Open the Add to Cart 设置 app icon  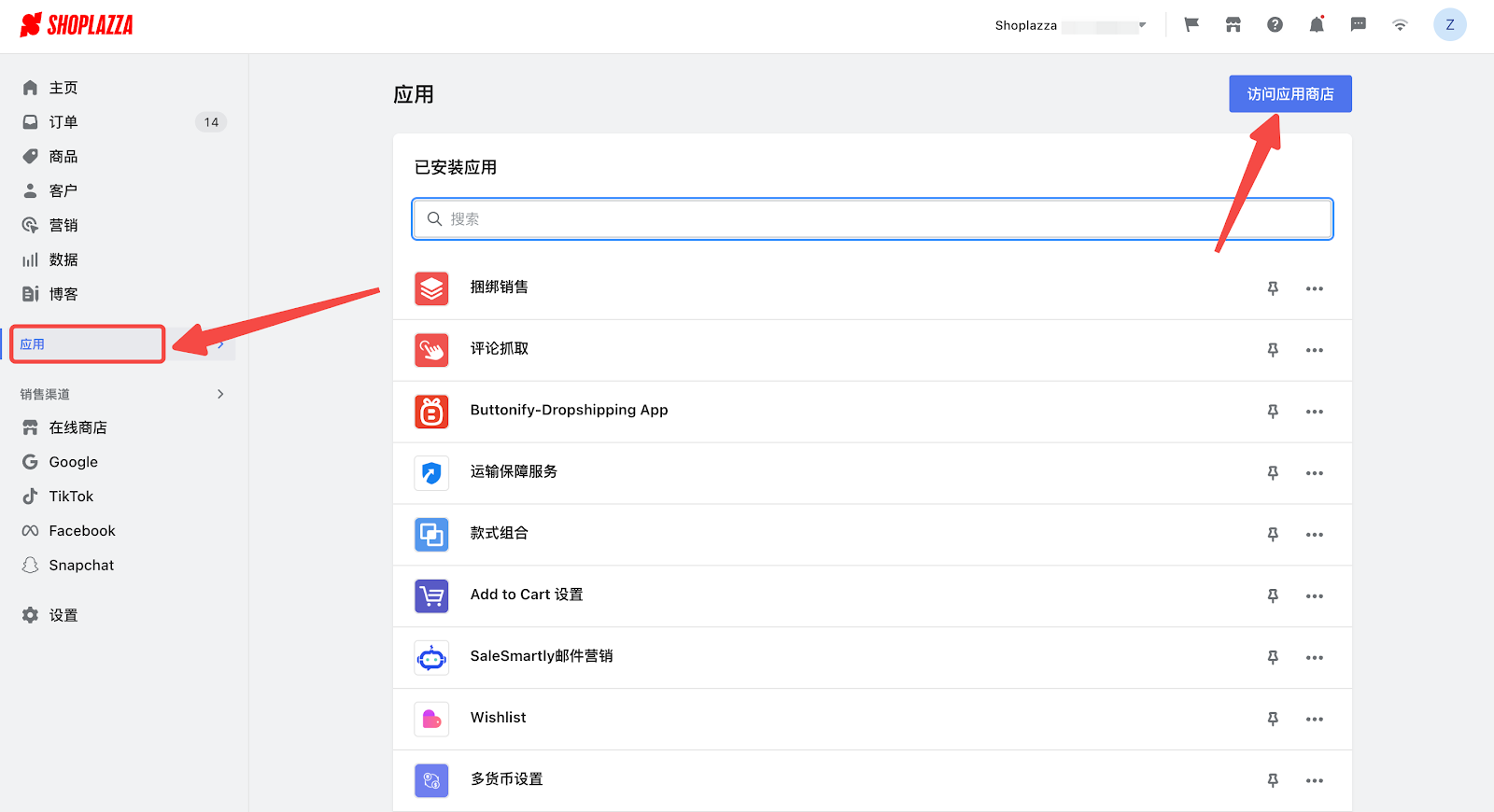click(x=431, y=595)
